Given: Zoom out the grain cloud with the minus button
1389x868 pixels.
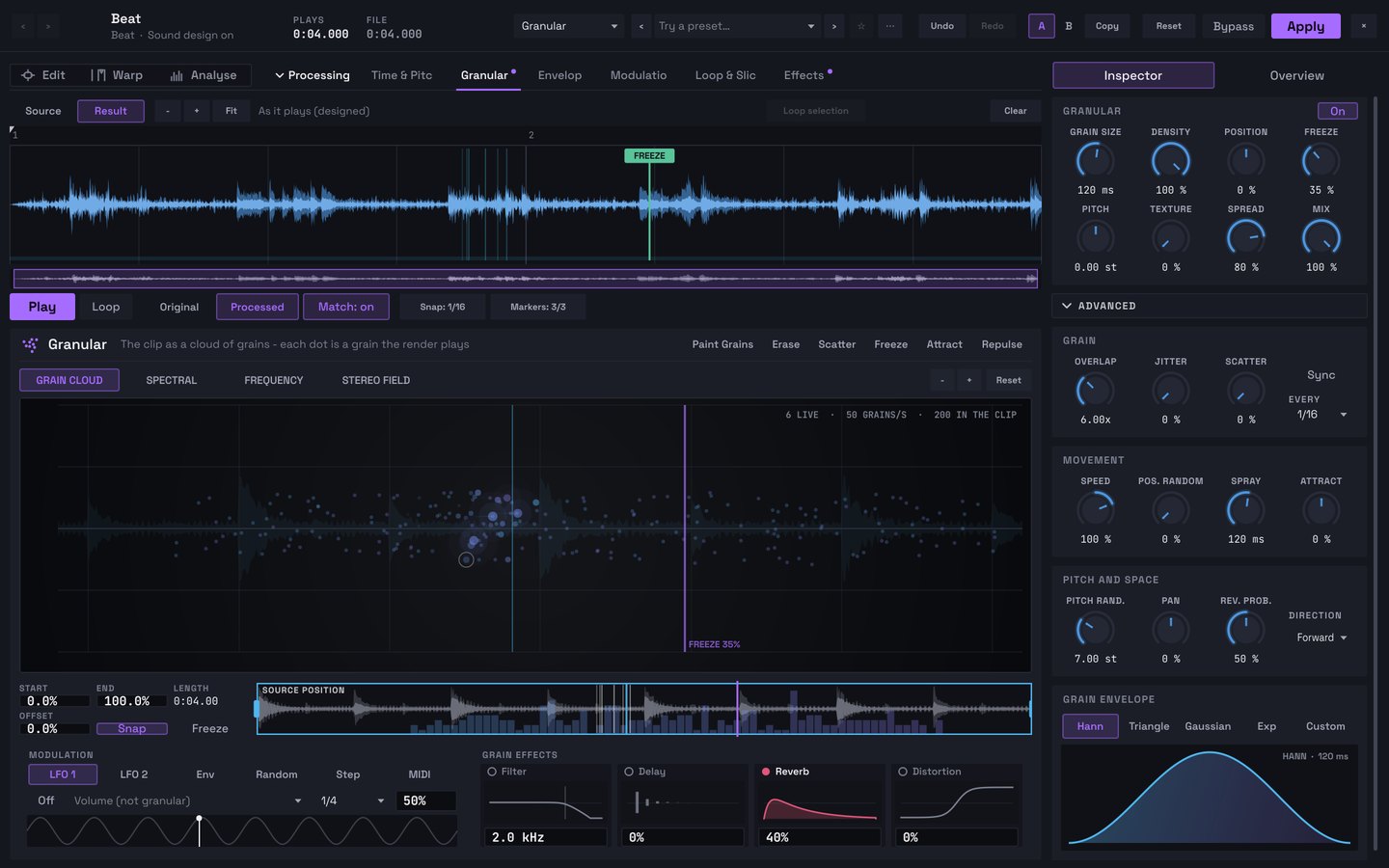Looking at the screenshot, I should (x=942, y=380).
